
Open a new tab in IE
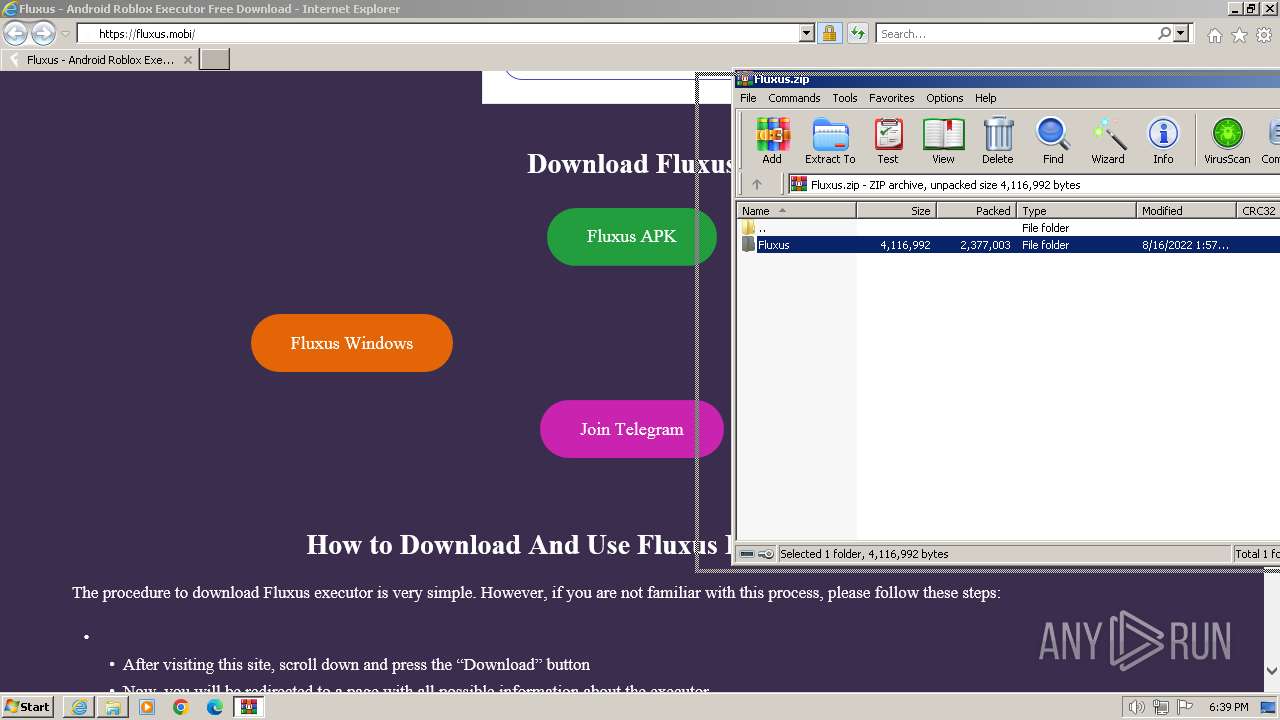tap(215, 60)
